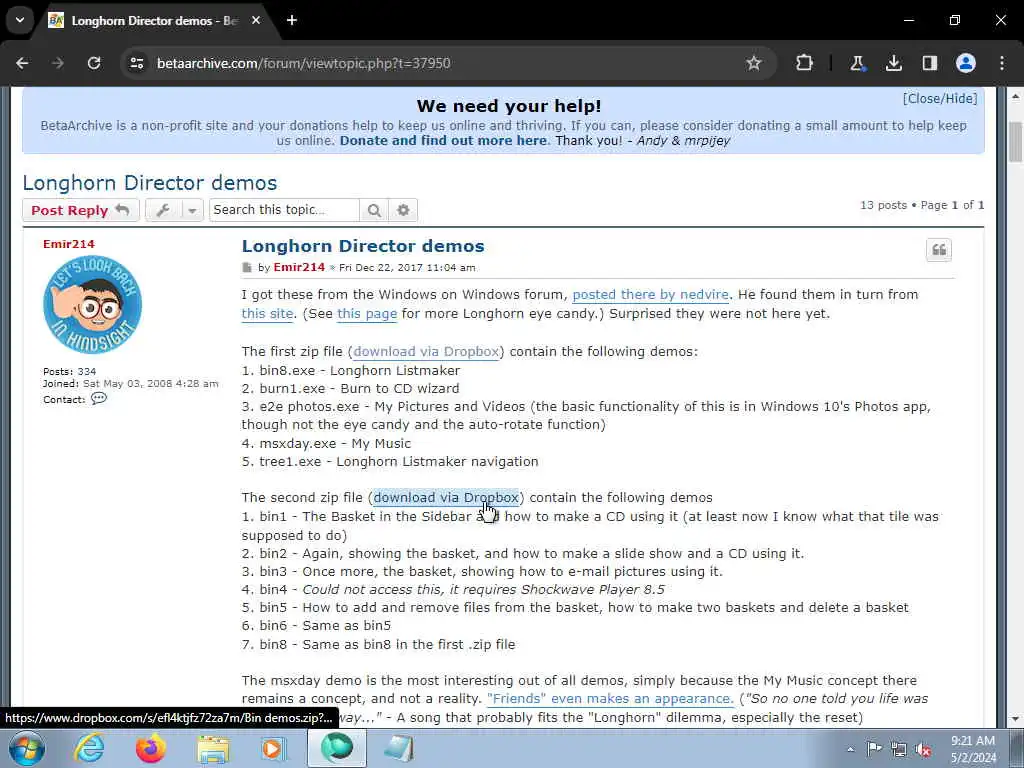Viewport: 1024px width, 768px height.
Task: Click the Post Reply button
Action: (x=80, y=210)
